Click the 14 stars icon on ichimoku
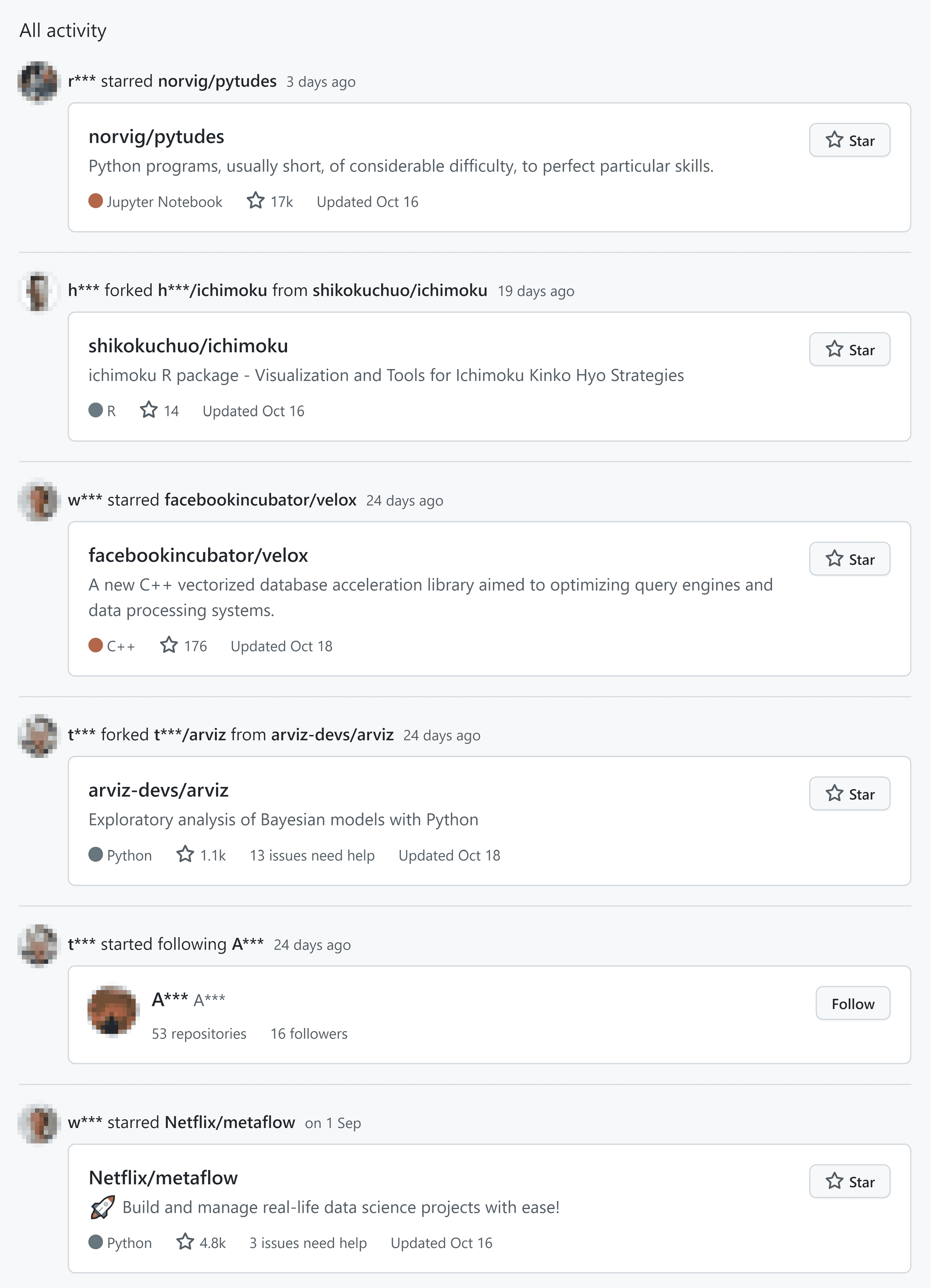932x1288 pixels. pos(149,410)
